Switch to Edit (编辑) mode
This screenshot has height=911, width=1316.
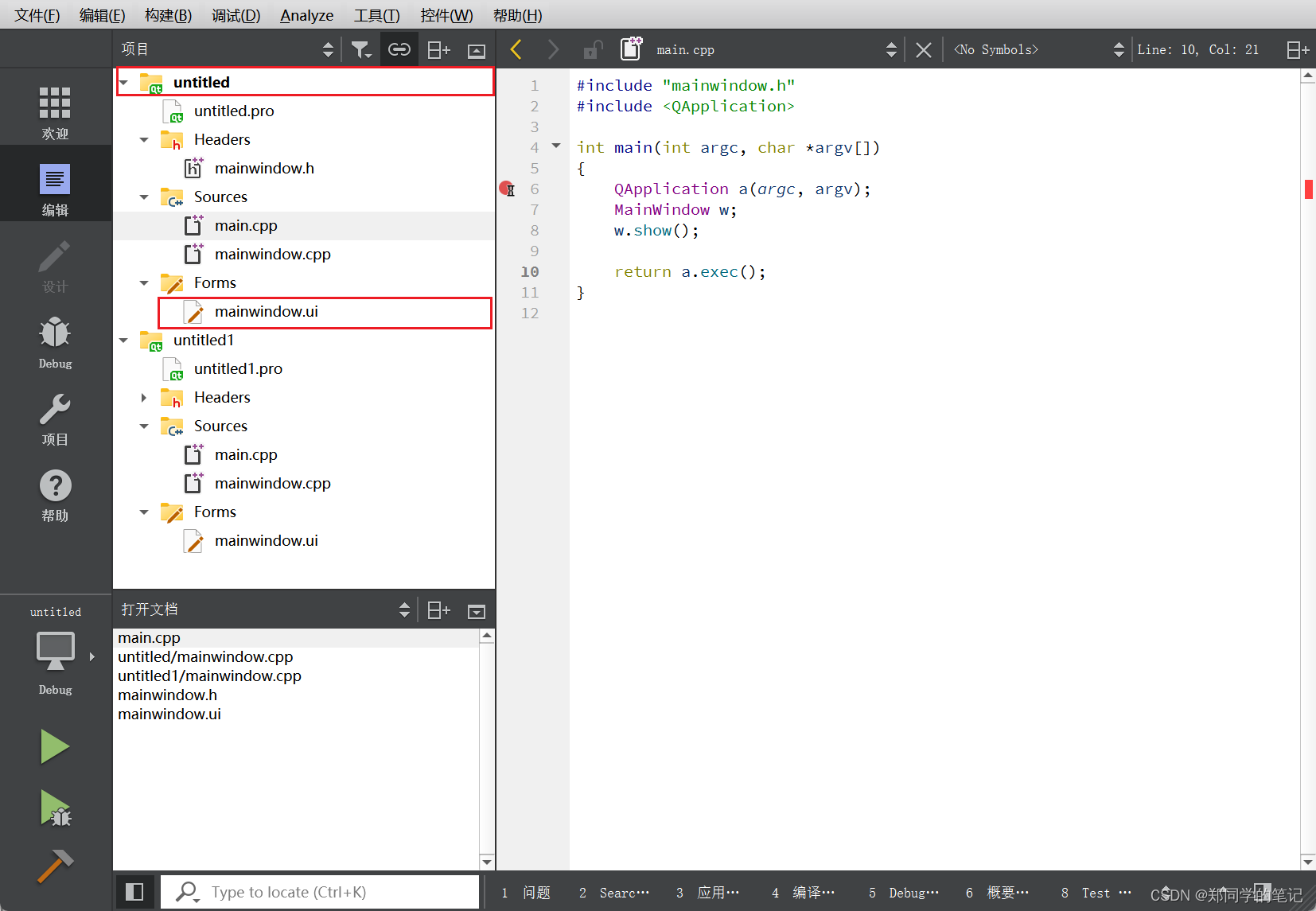[x=55, y=188]
